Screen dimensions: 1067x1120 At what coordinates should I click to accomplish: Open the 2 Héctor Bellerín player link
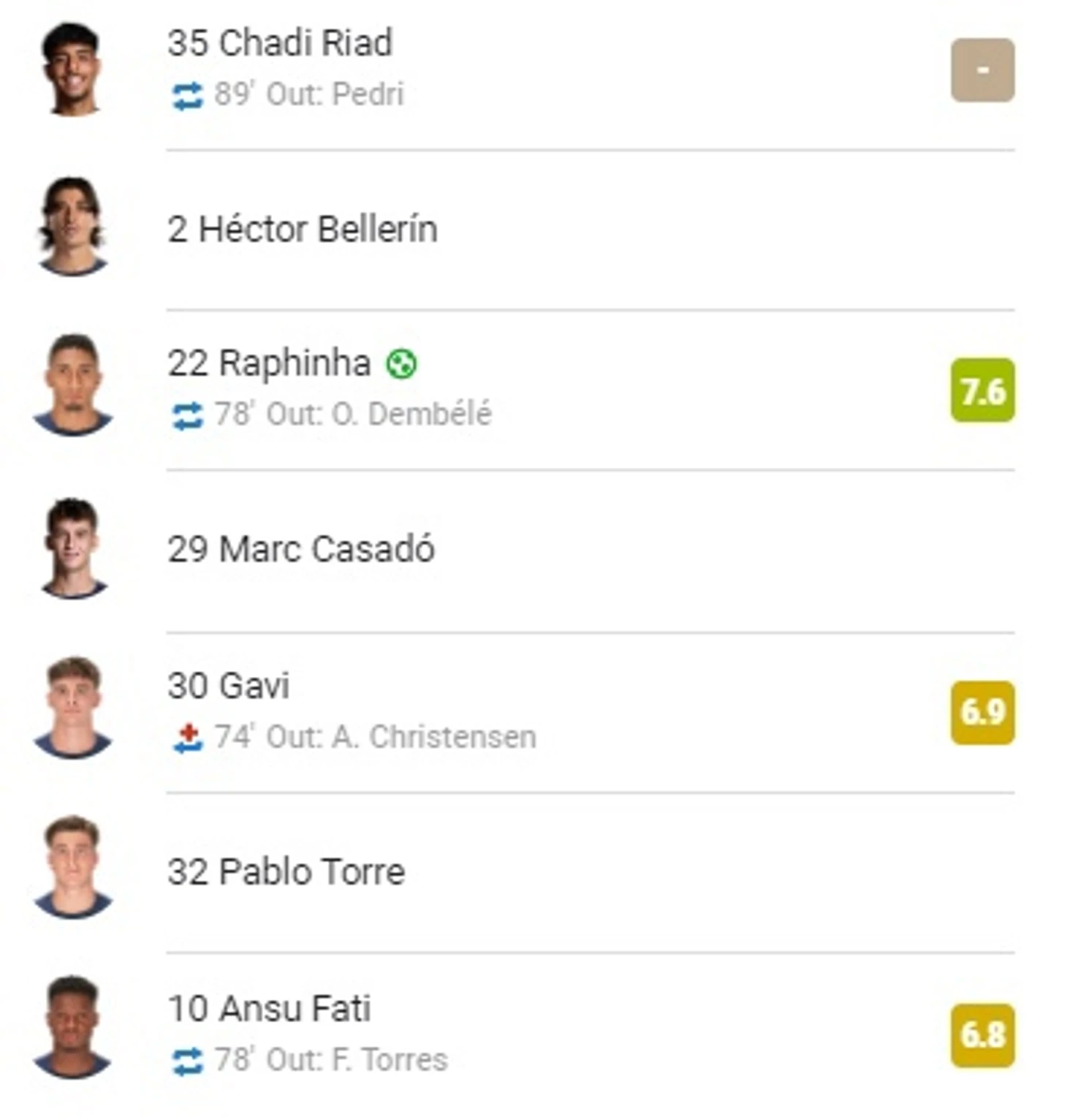coord(303,229)
